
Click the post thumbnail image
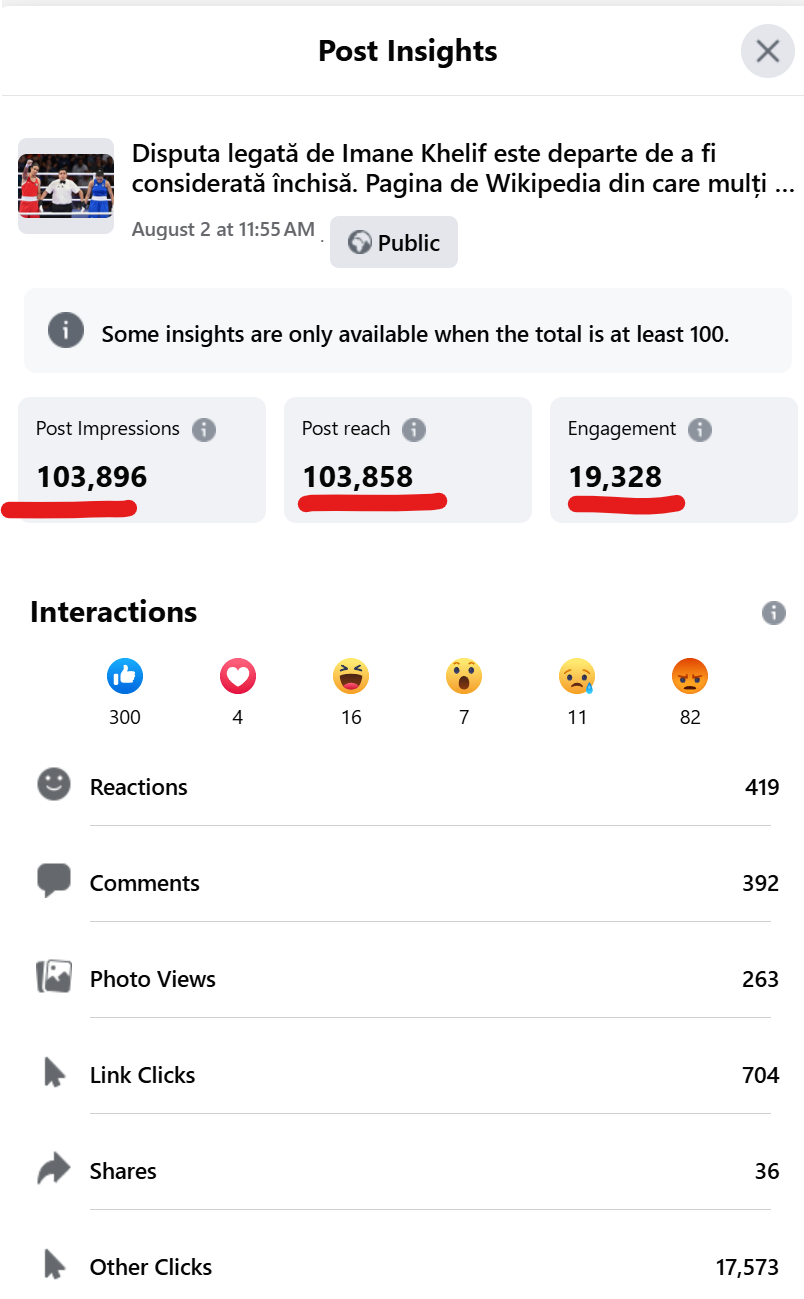point(66,186)
